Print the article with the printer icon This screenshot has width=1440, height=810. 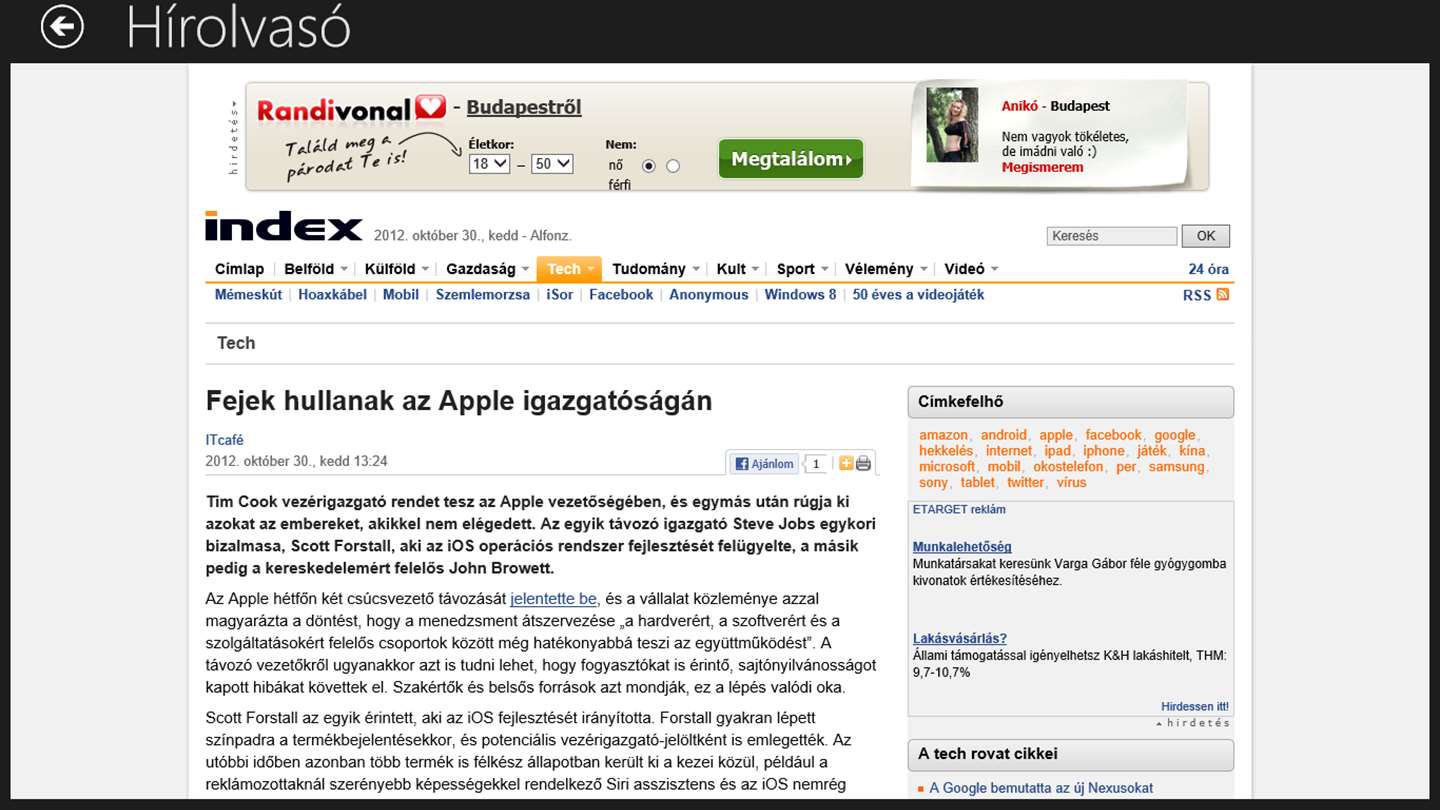coord(863,463)
